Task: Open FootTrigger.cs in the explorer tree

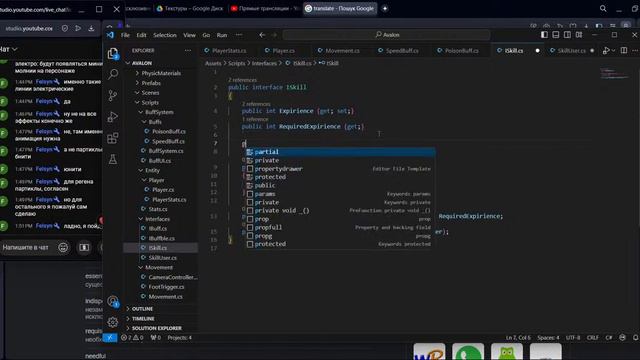Action: point(166,287)
